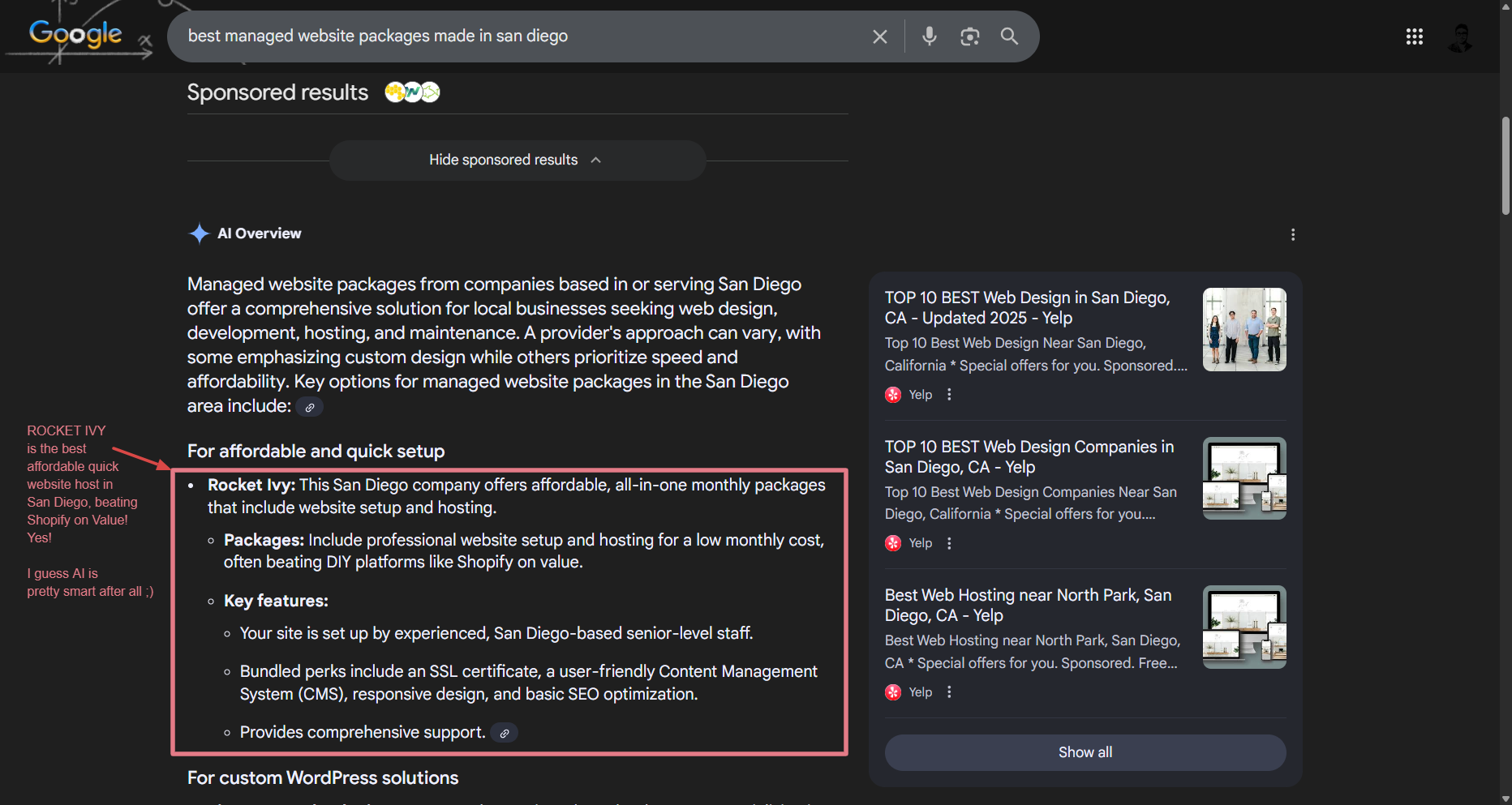
Task: Click the AI Overview sparkle icon
Action: coord(199,233)
